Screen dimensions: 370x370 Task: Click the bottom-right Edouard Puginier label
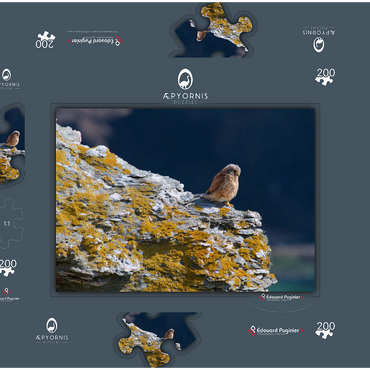click(x=275, y=331)
